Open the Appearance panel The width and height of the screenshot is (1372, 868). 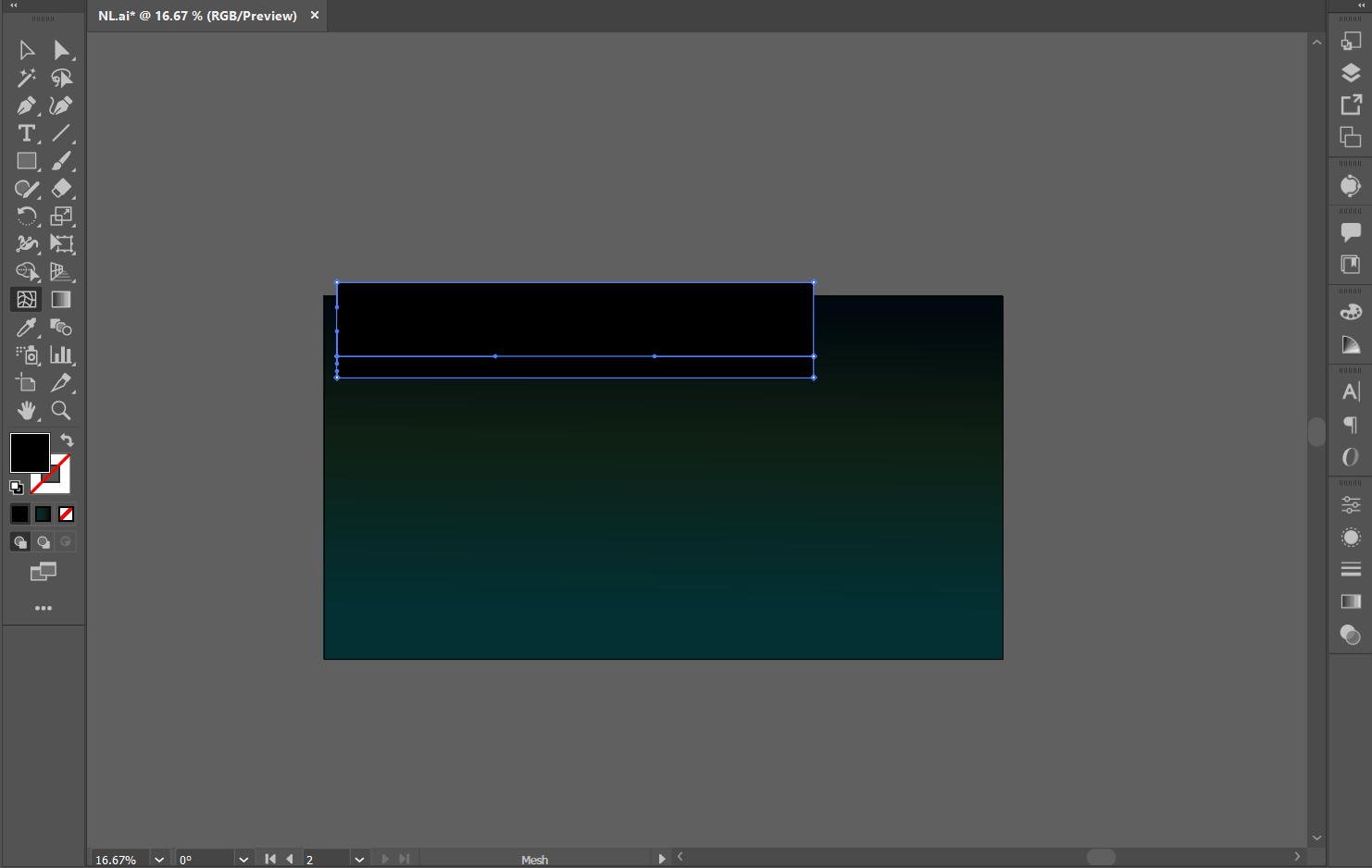(x=1351, y=538)
